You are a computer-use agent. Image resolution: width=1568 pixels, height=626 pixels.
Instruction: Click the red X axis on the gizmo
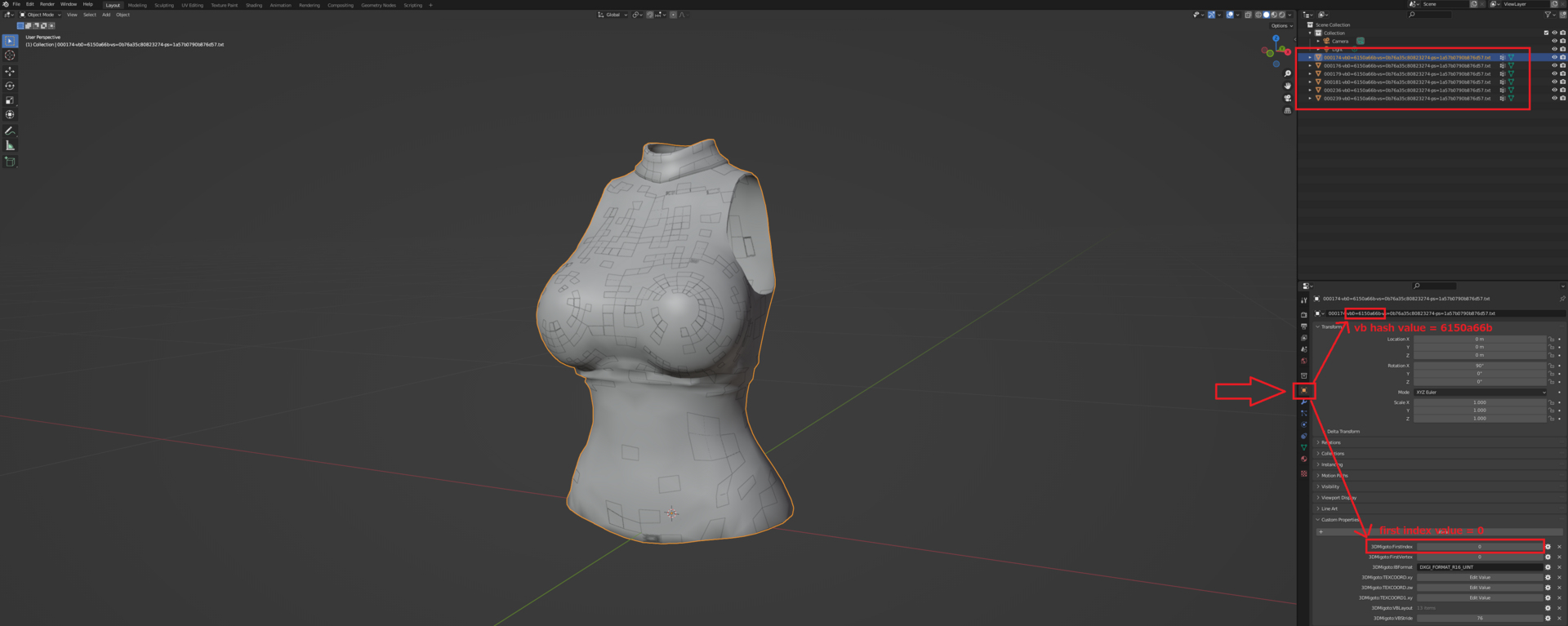tap(1286, 51)
